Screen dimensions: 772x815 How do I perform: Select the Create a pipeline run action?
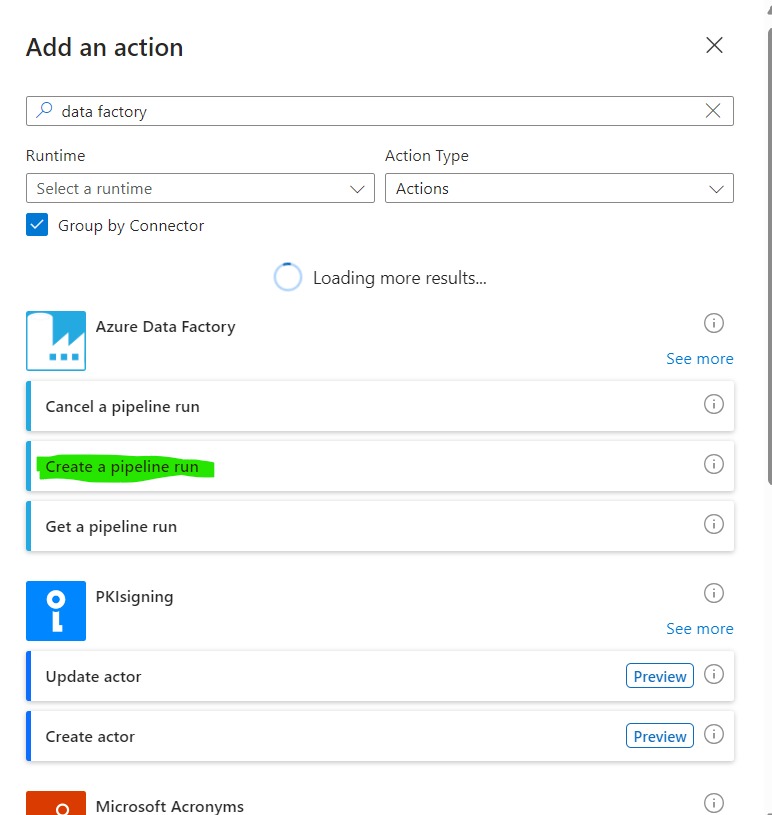tap(380, 466)
